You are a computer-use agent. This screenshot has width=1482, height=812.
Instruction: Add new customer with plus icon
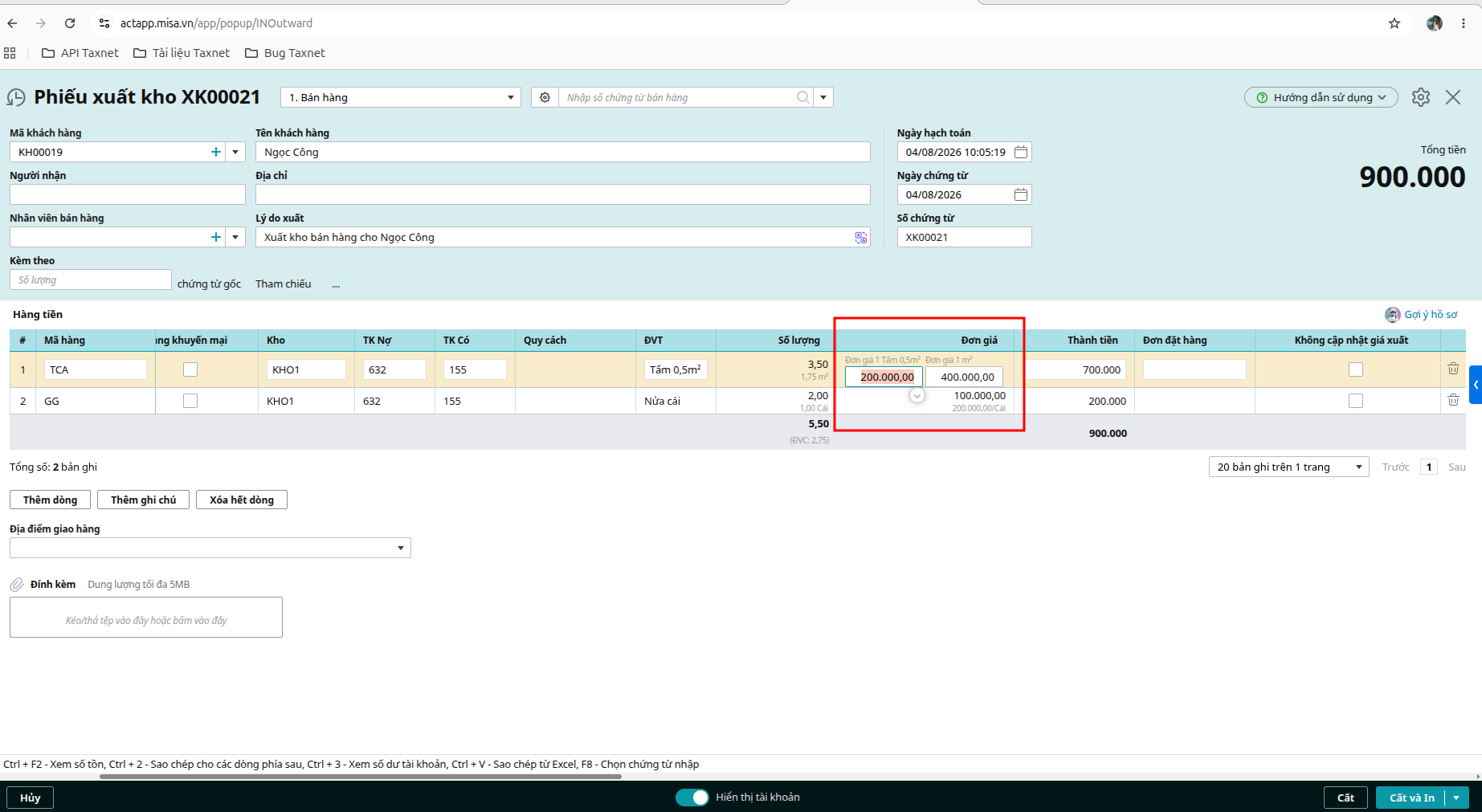(x=215, y=152)
